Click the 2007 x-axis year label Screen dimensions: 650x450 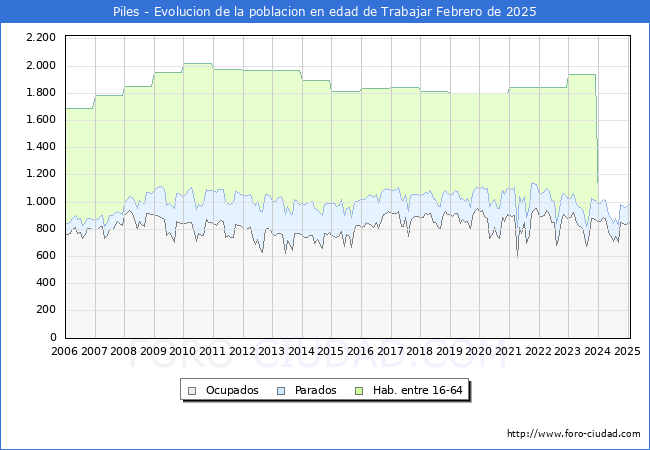94,351
